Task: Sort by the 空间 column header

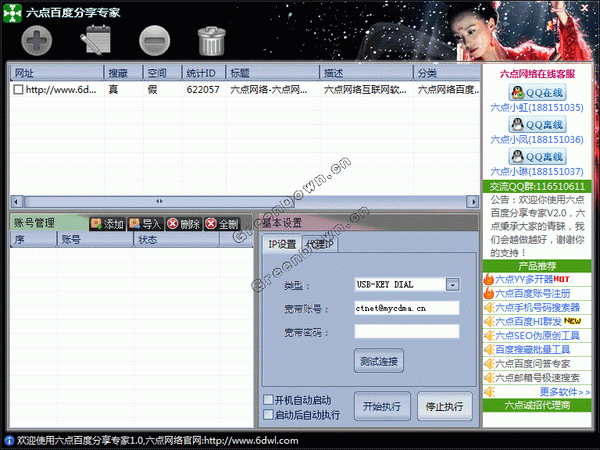Action: pyautogui.click(x=162, y=73)
